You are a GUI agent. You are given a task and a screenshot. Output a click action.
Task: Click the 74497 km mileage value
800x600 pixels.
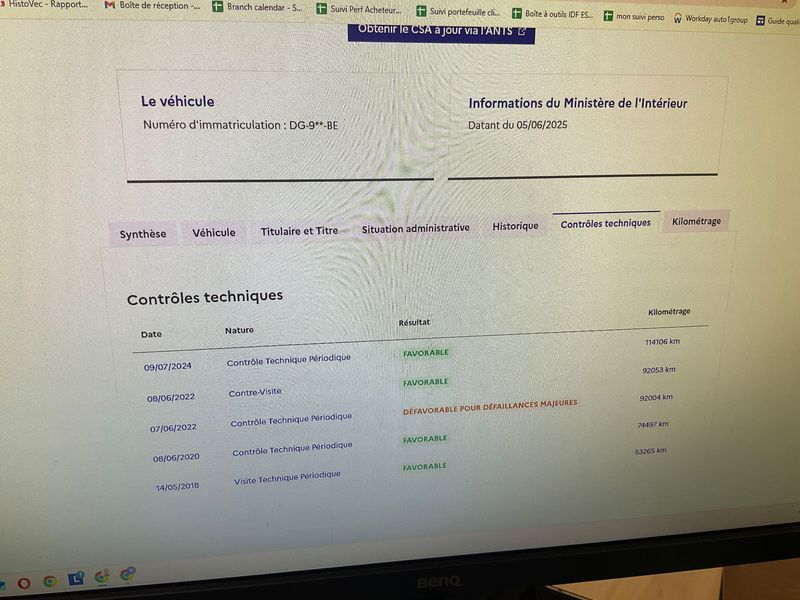point(653,424)
